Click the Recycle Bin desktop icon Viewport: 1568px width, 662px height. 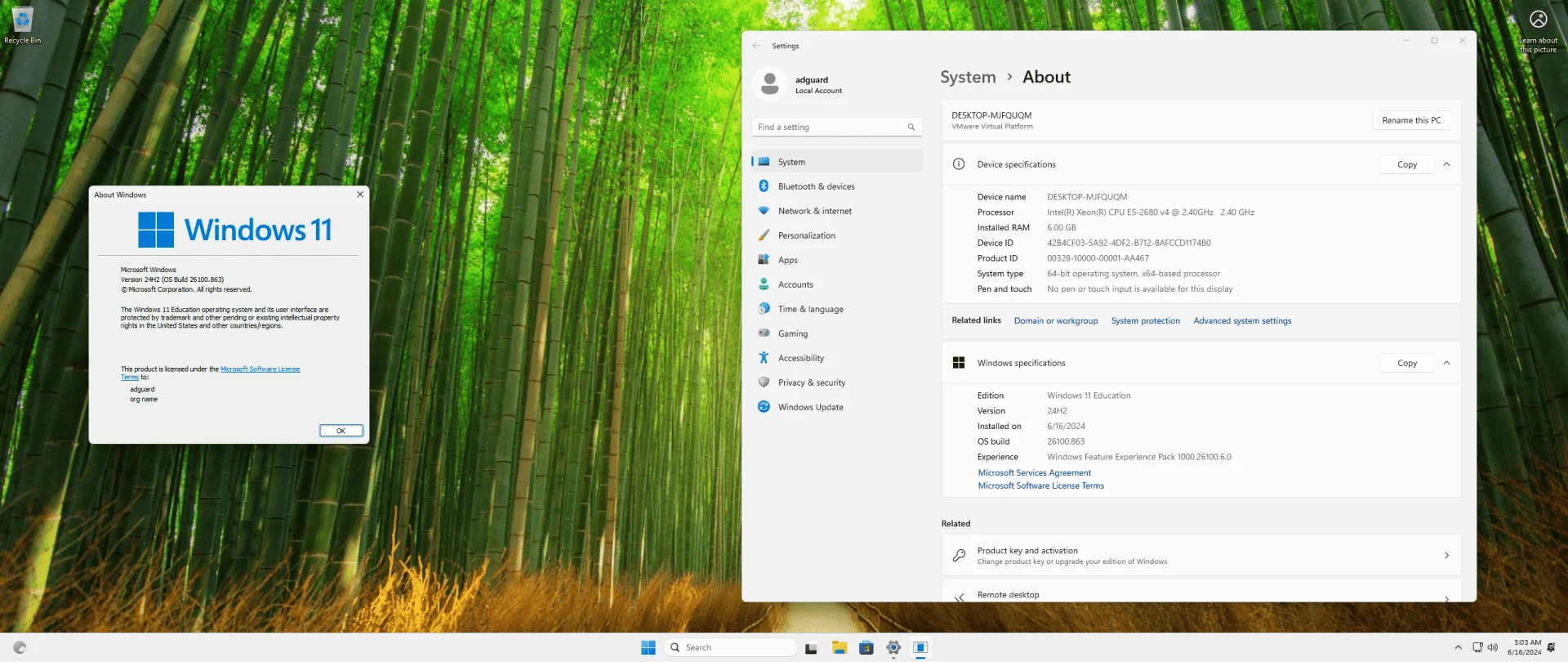point(23,25)
